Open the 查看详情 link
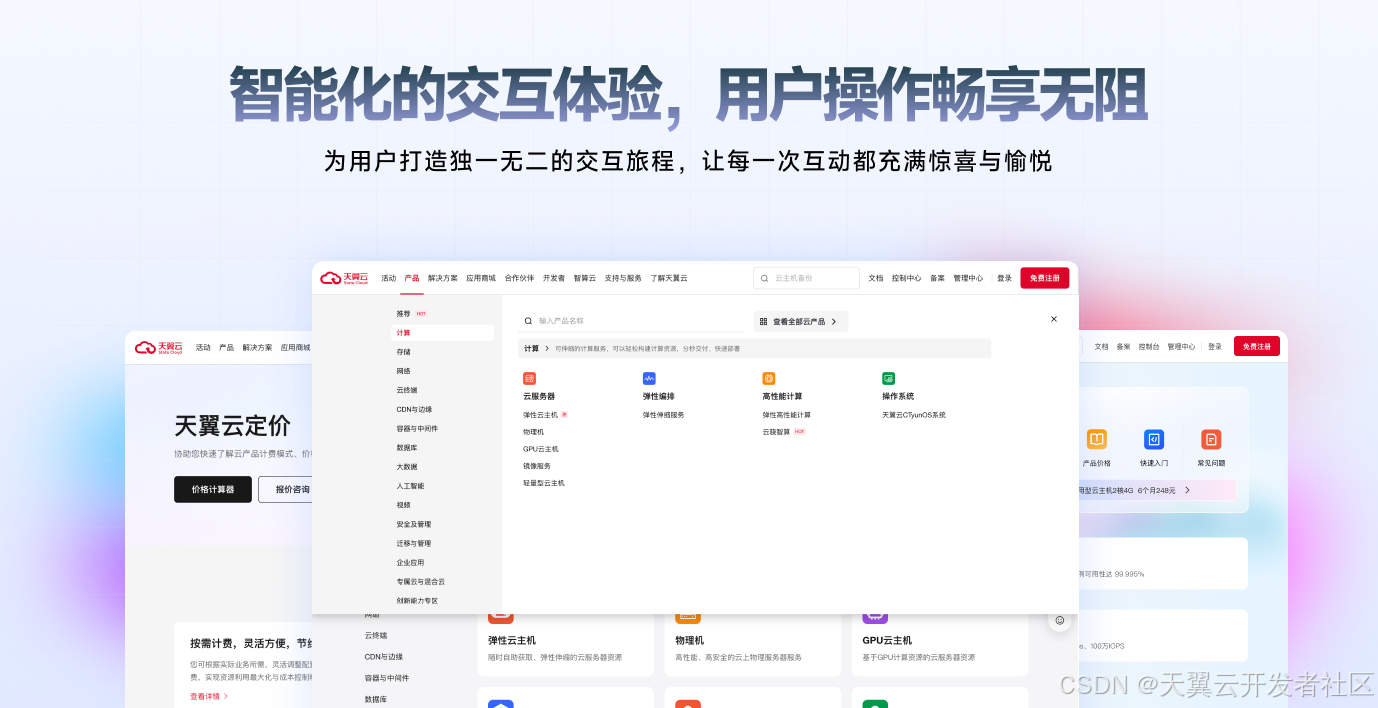 (x=208, y=696)
